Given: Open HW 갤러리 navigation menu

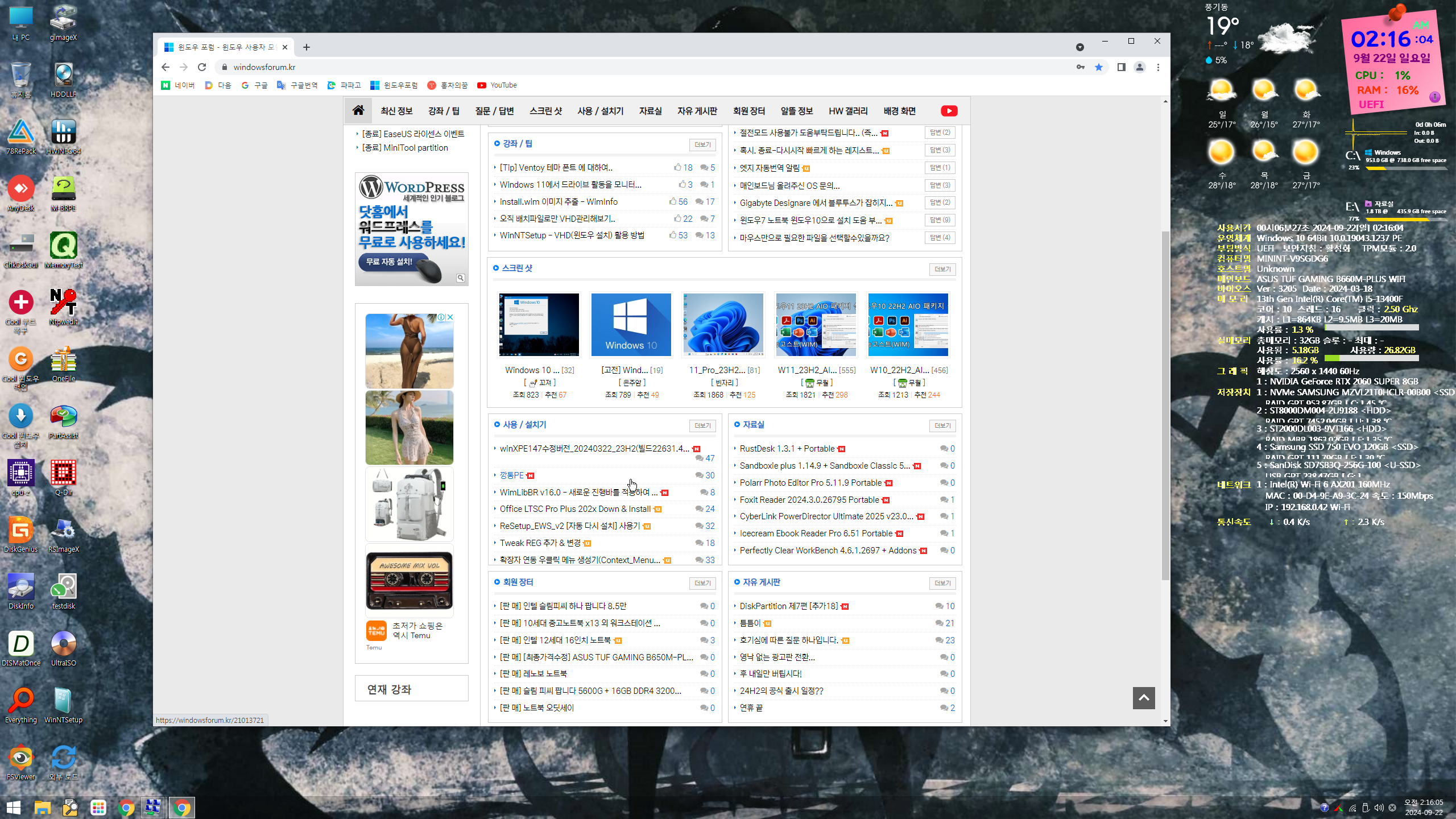Looking at the screenshot, I should coord(848,111).
